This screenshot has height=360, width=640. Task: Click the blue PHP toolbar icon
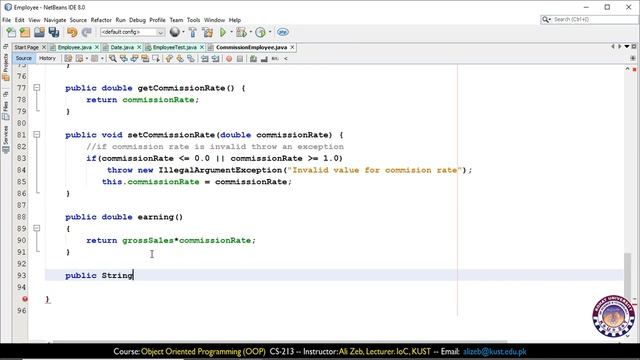pyautogui.click(x=283, y=32)
